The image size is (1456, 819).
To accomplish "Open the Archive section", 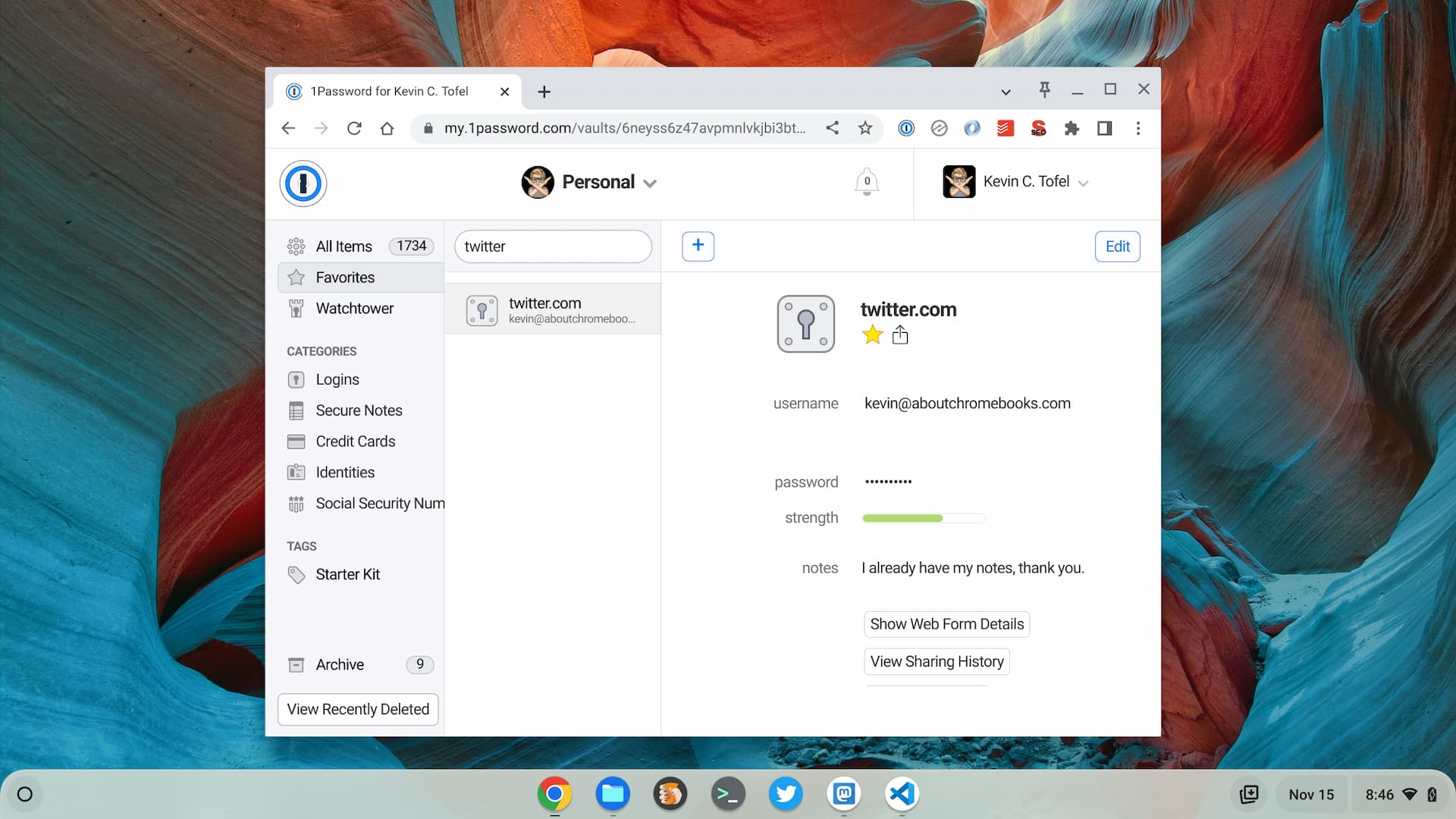I will click(360, 665).
